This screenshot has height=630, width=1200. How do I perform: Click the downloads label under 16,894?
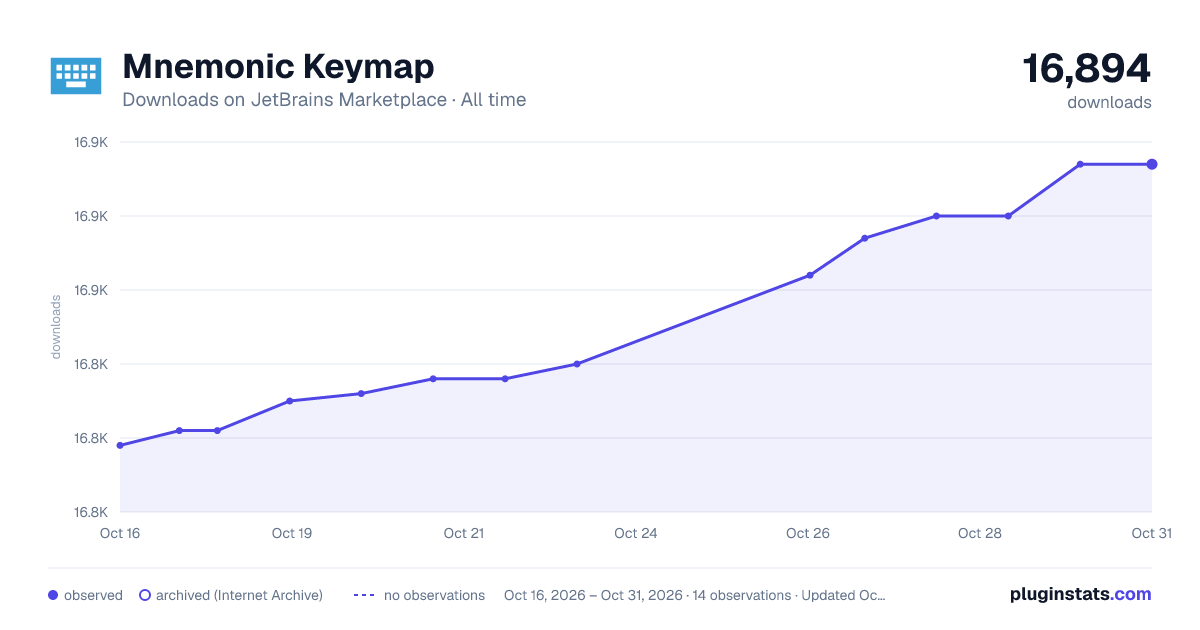click(1109, 102)
